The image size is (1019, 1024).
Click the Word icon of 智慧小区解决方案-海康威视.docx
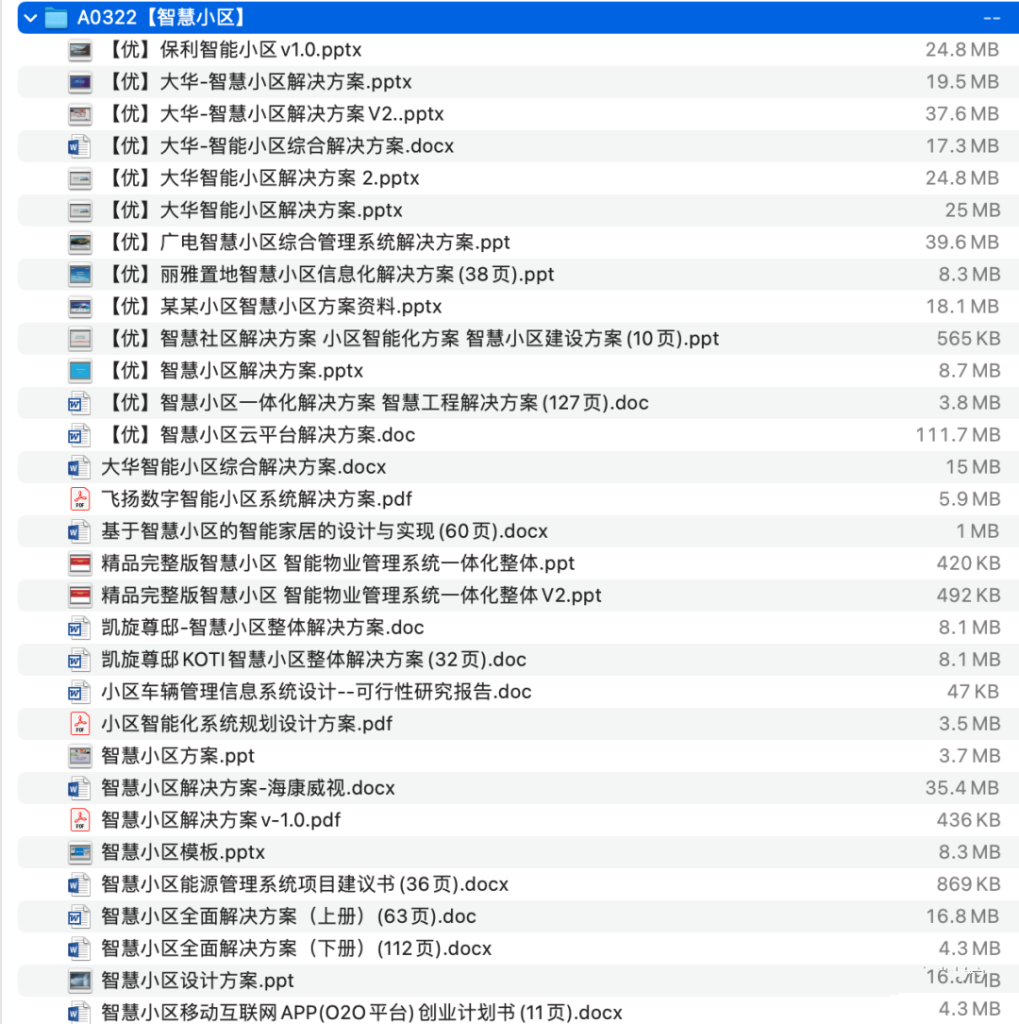(79, 788)
